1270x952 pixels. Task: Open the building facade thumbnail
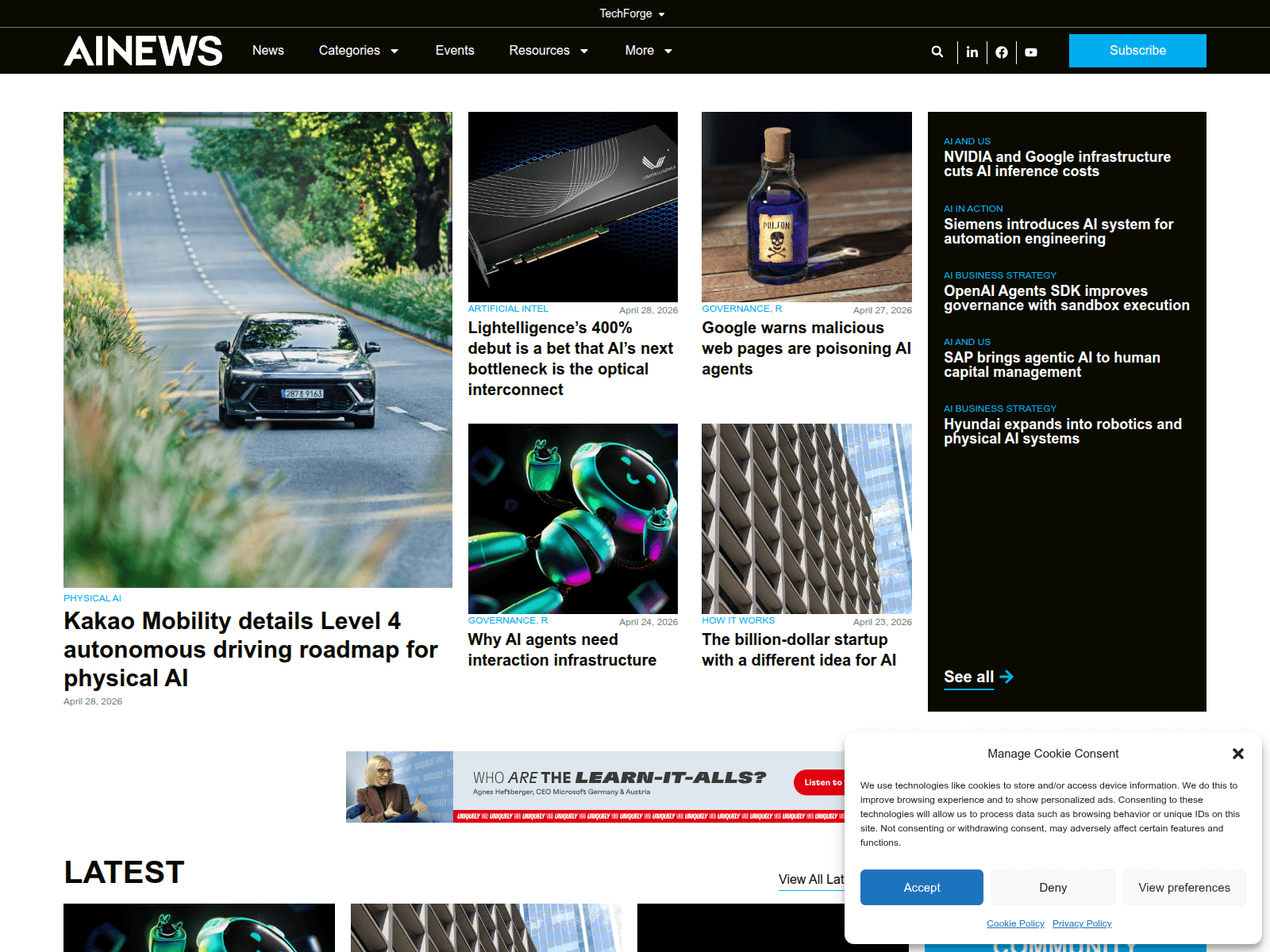[806, 519]
